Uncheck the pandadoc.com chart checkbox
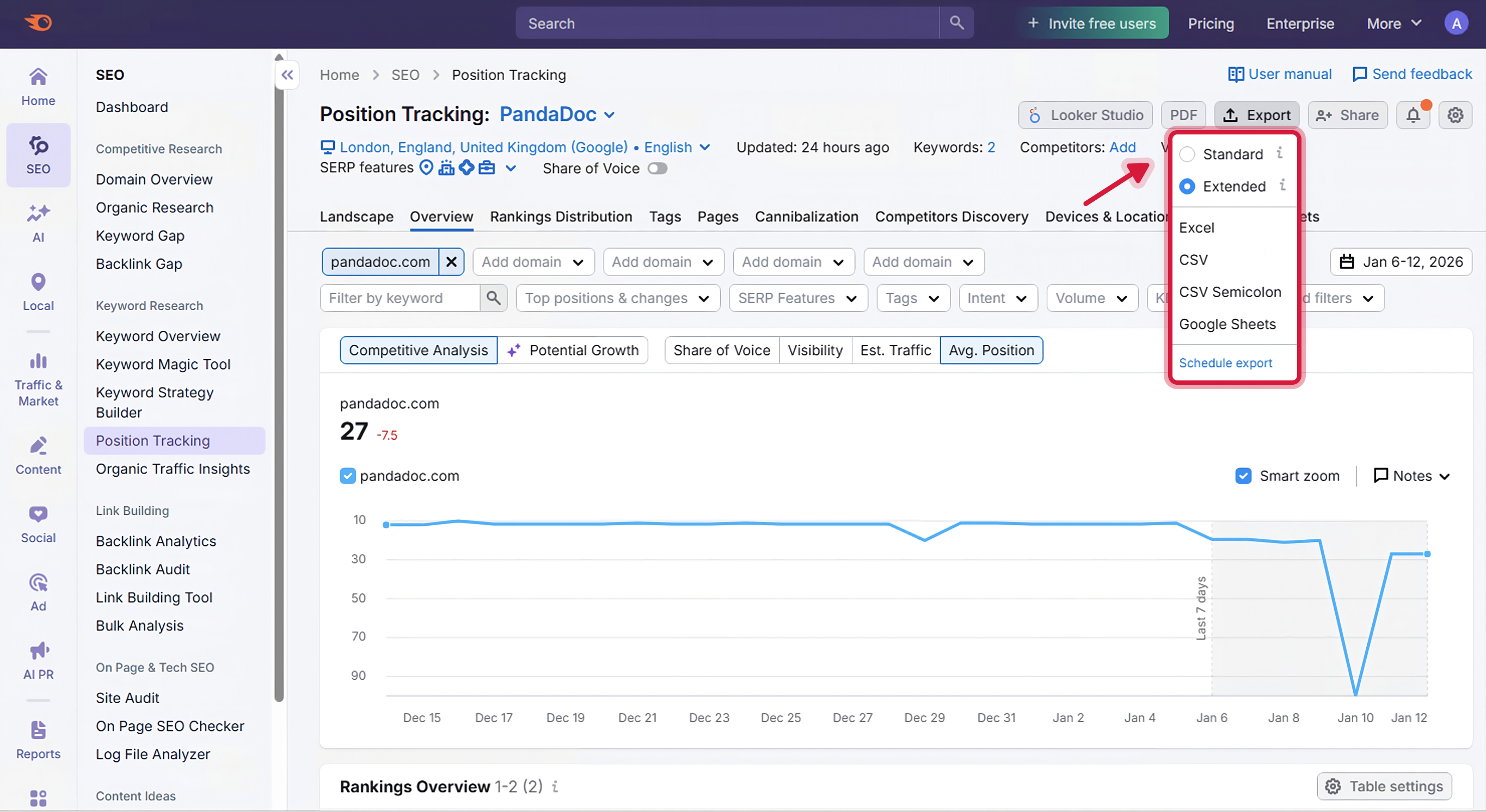 coord(347,476)
